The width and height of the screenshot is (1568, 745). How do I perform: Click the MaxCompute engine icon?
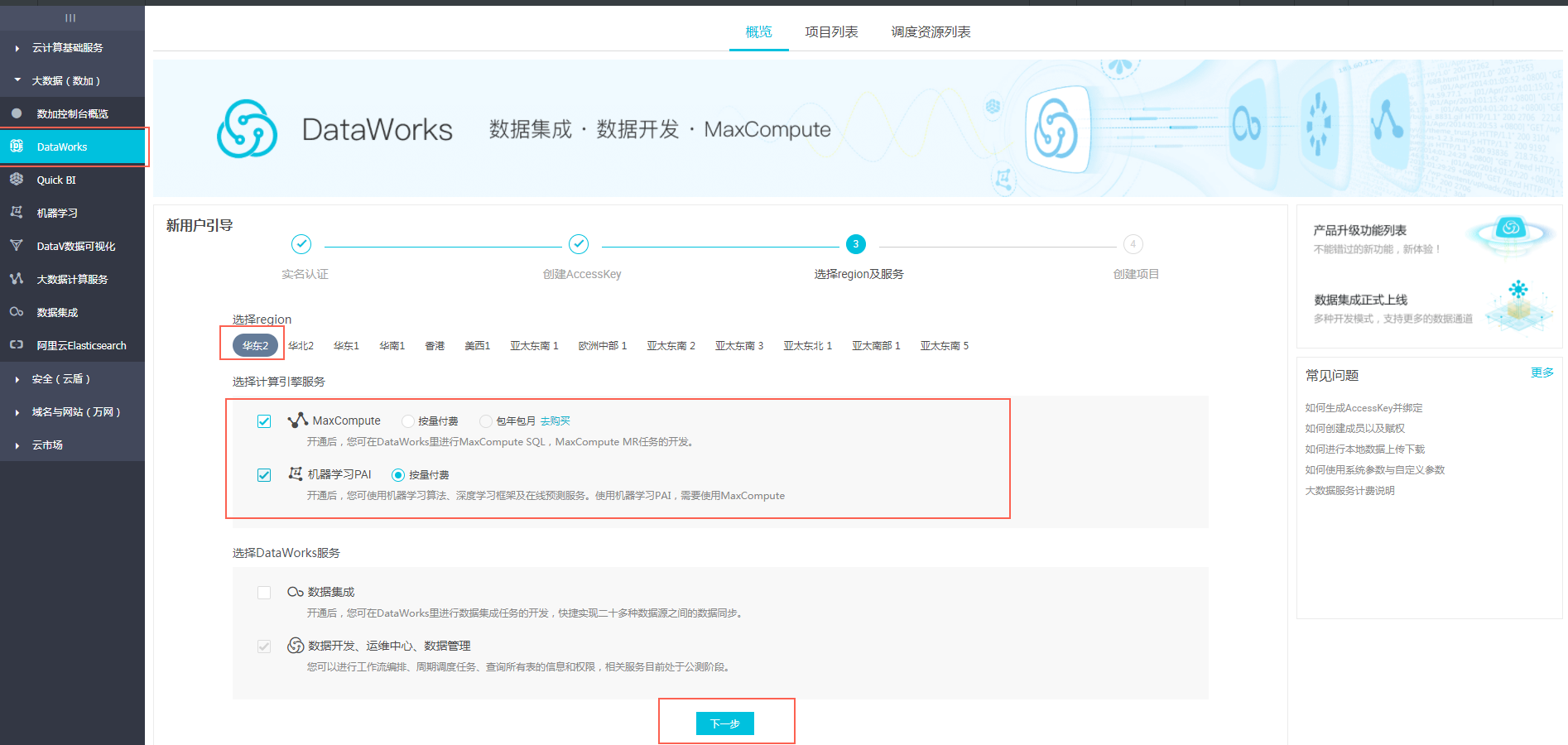tap(297, 421)
